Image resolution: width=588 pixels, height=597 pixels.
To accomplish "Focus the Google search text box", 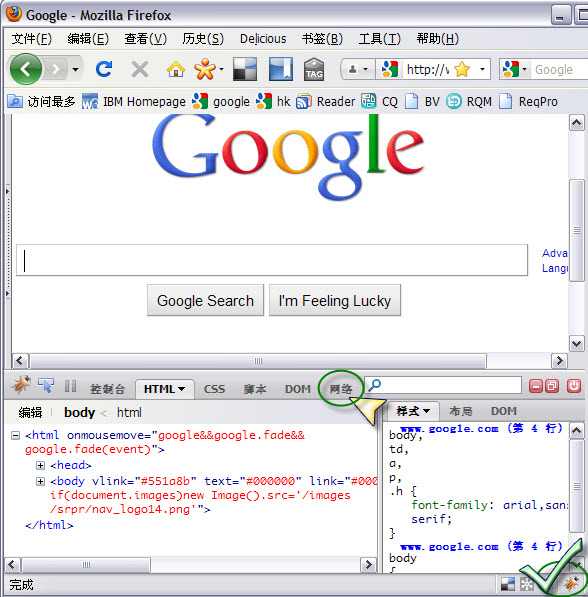I will click(272, 260).
